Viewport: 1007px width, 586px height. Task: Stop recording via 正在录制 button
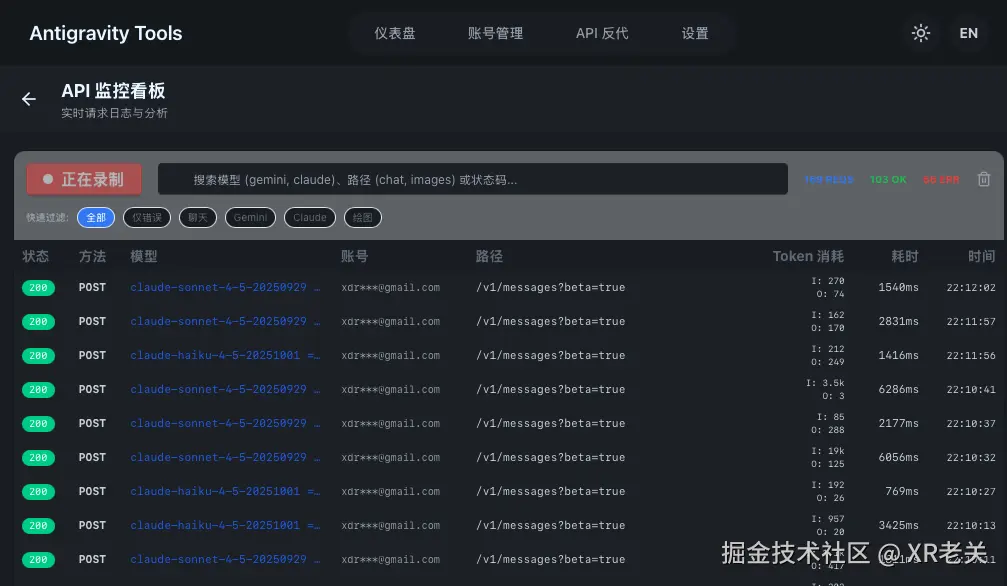point(84,179)
